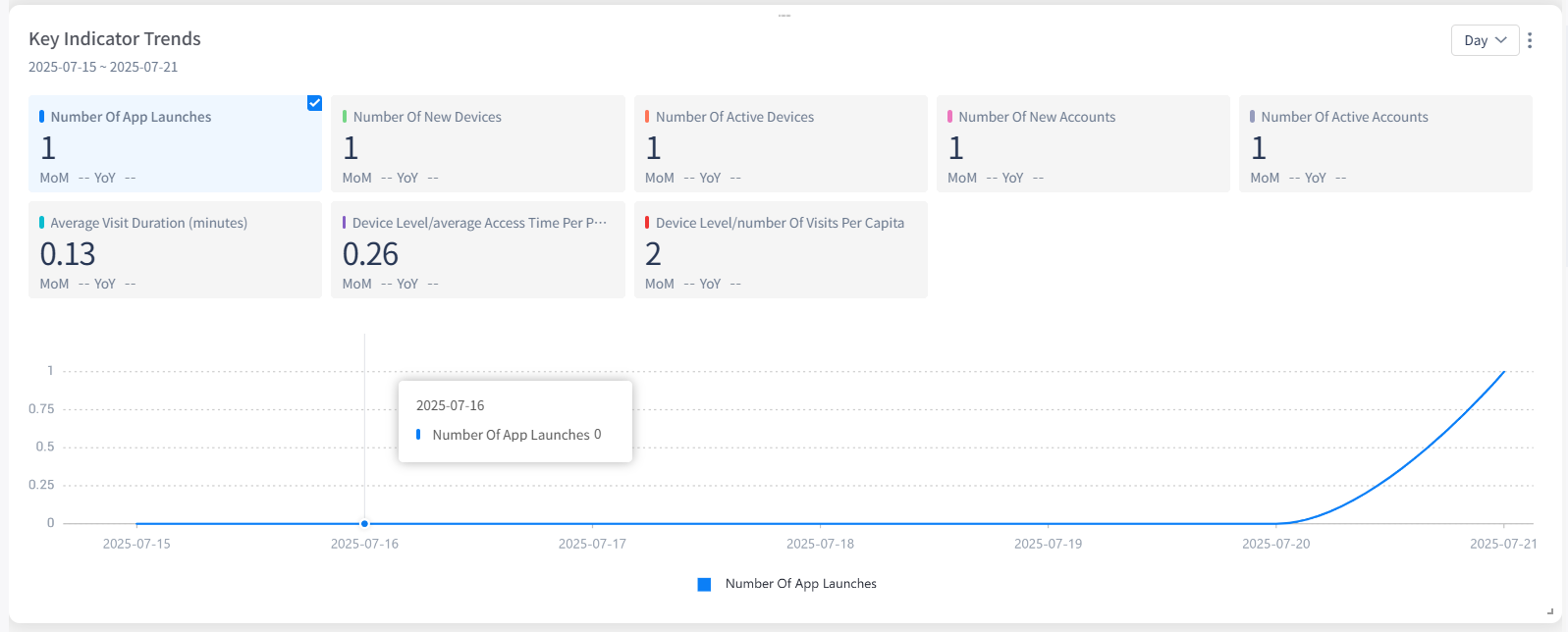Click the date range 2025-07-15 ~ 2025-07-21
Viewport: 1568px width, 632px height.
point(103,67)
